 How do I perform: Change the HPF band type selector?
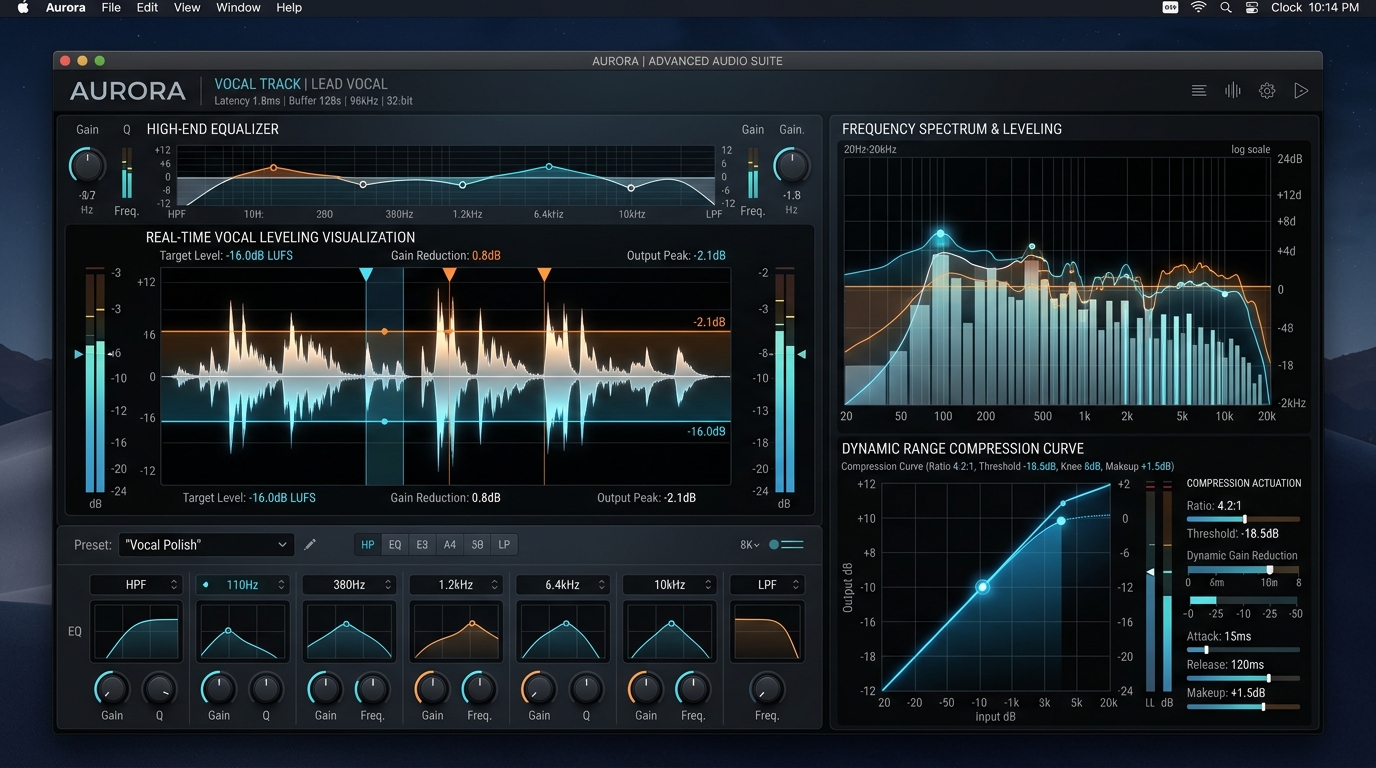[x=136, y=585]
